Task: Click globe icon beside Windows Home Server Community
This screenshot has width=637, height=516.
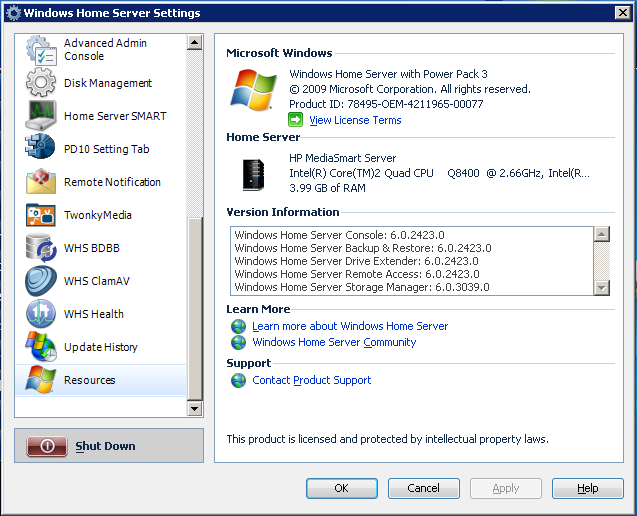Action: pos(238,343)
